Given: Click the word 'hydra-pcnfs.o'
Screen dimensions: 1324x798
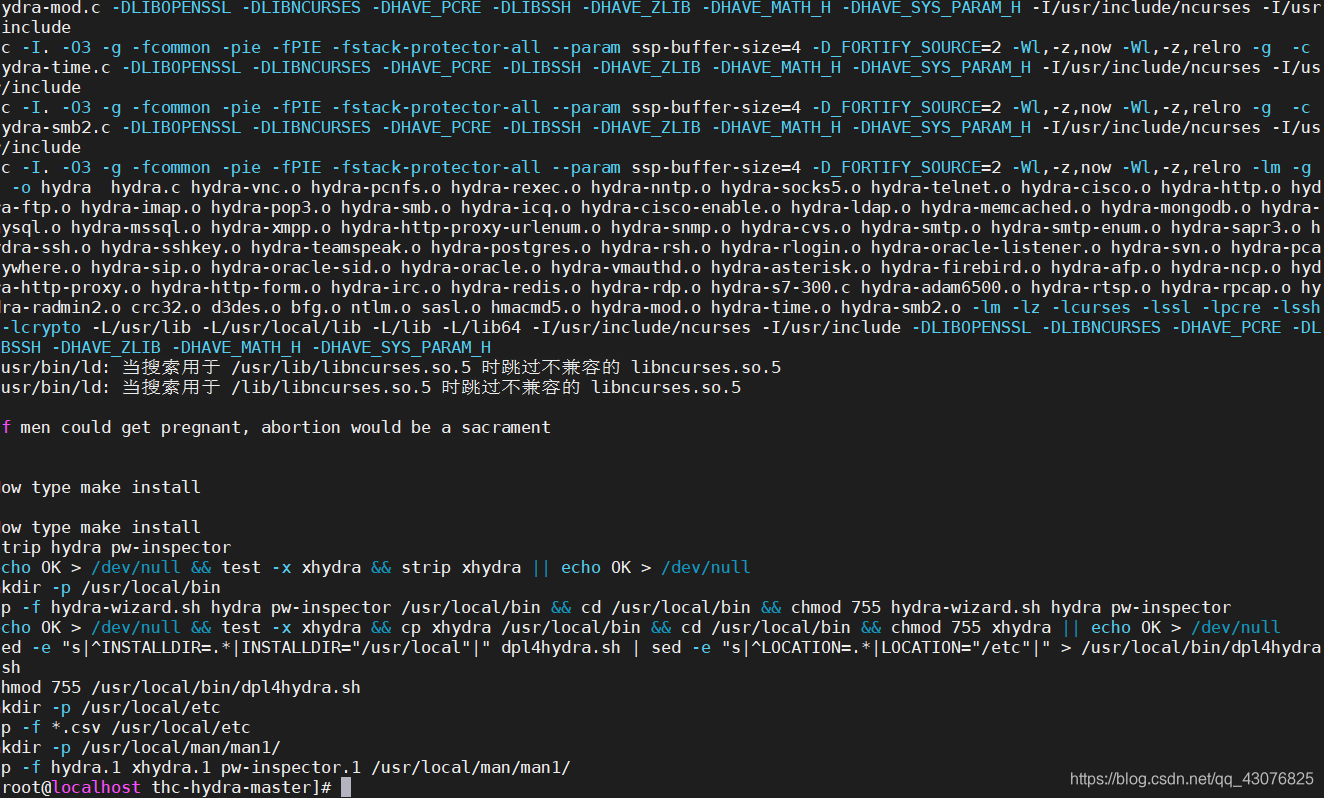Looking at the screenshot, I should [x=376, y=188].
